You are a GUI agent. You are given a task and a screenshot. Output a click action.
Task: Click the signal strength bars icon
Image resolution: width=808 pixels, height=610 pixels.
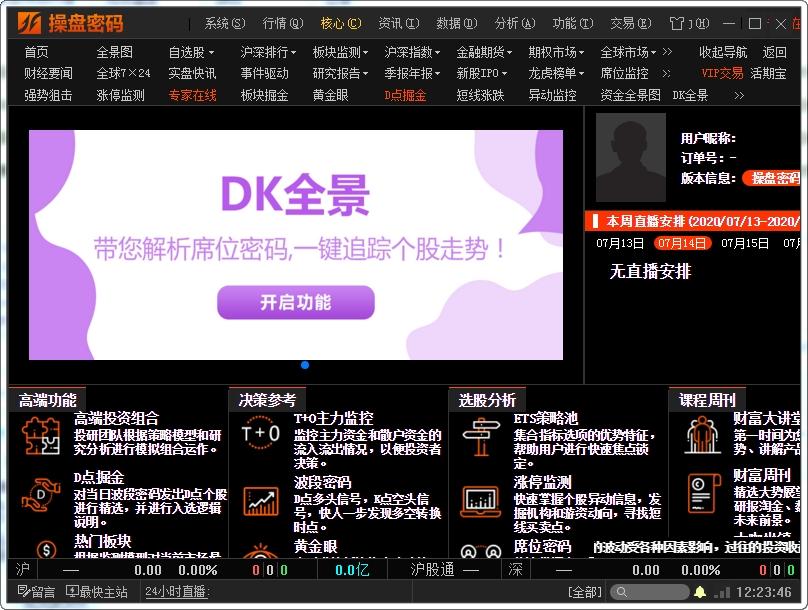[722, 592]
